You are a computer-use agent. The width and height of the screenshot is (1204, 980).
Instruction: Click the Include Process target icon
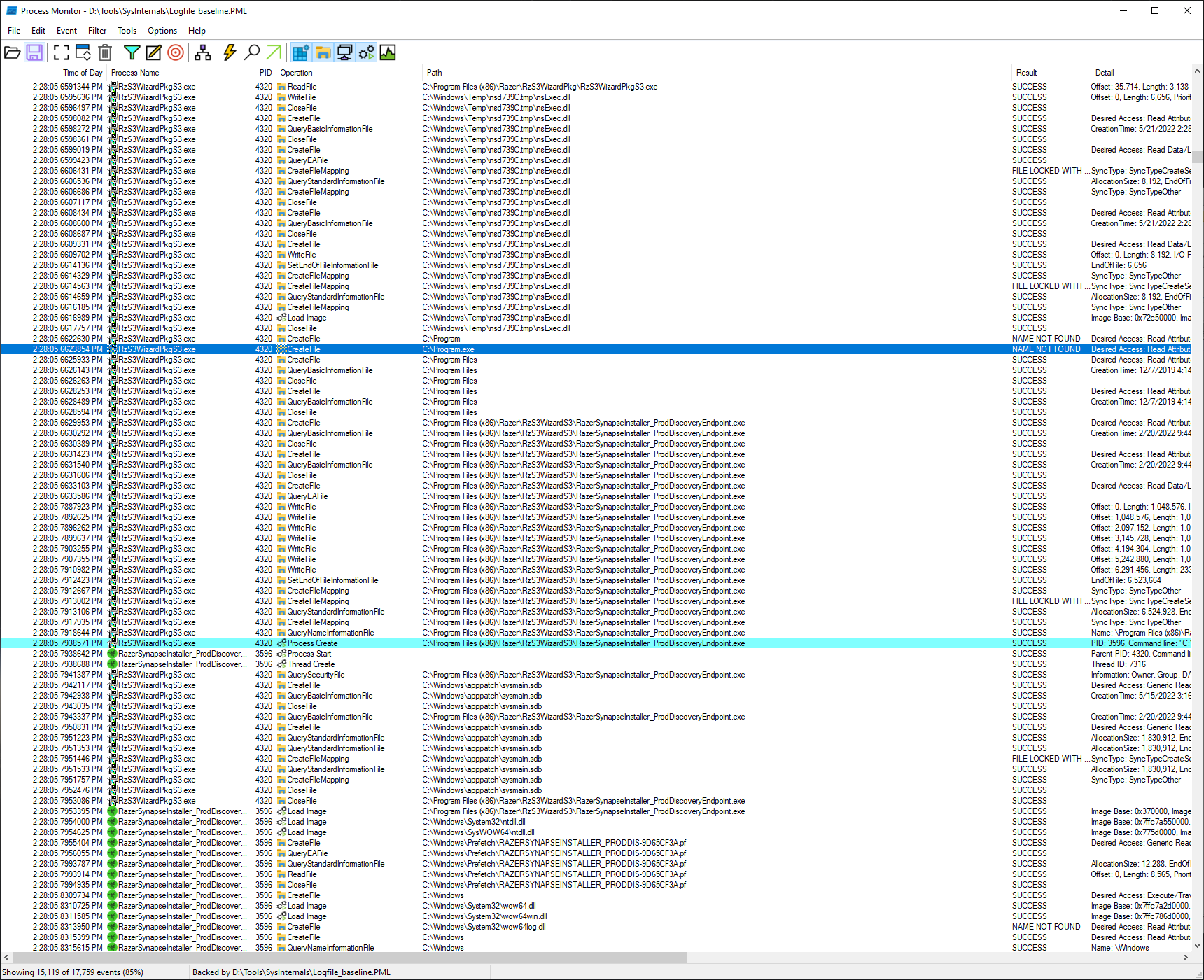point(176,52)
